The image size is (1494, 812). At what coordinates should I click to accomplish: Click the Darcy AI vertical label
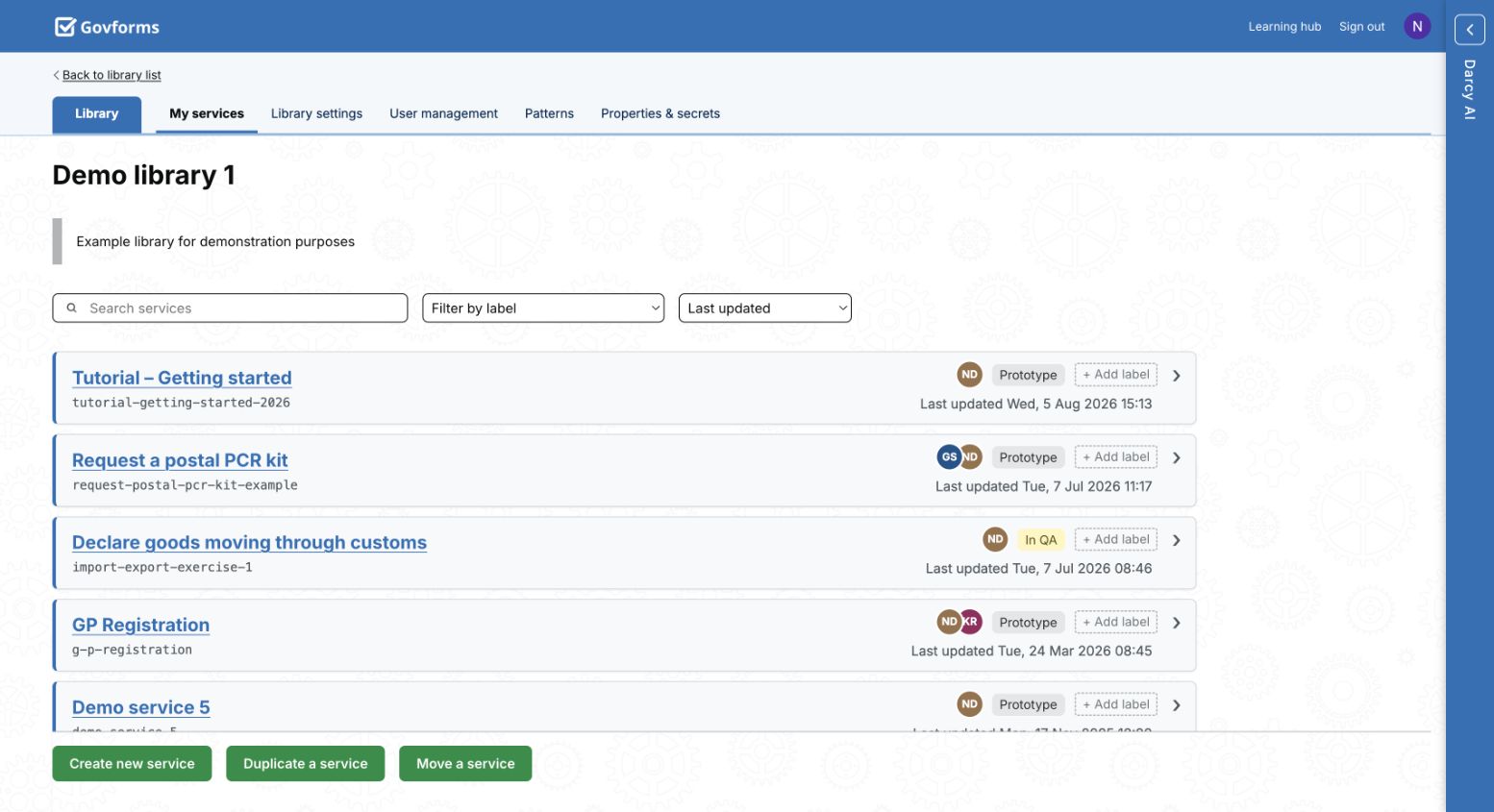point(1469,89)
